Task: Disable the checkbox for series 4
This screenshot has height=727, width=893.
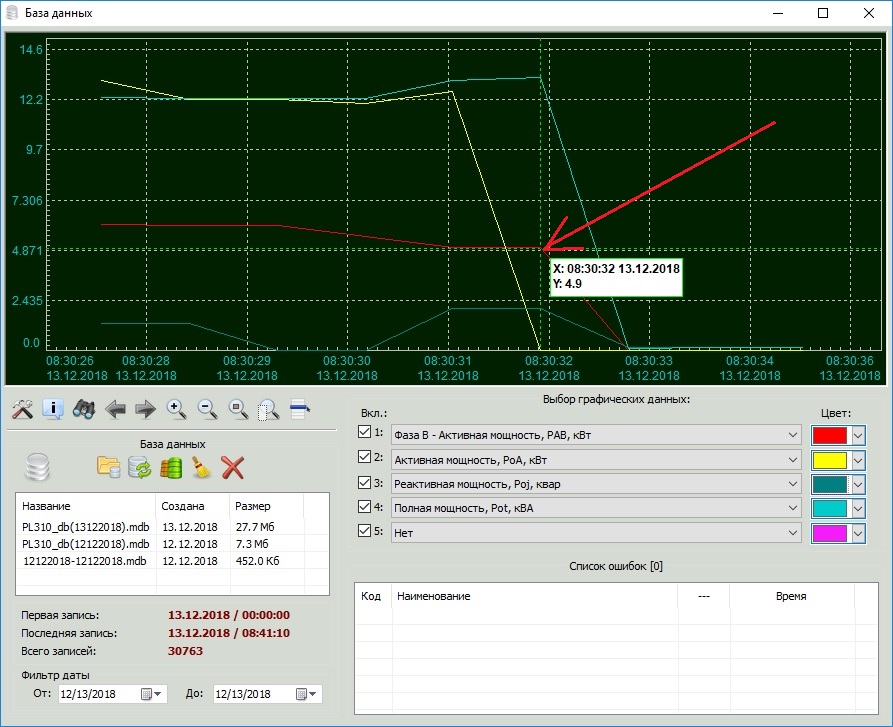Action: (364, 506)
